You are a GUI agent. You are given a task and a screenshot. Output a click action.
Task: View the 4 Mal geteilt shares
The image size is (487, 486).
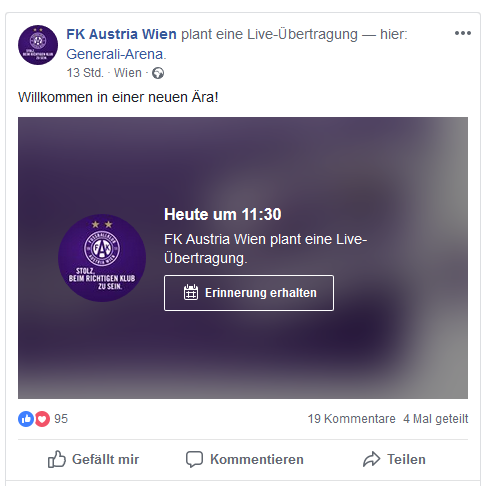coord(435,419)
